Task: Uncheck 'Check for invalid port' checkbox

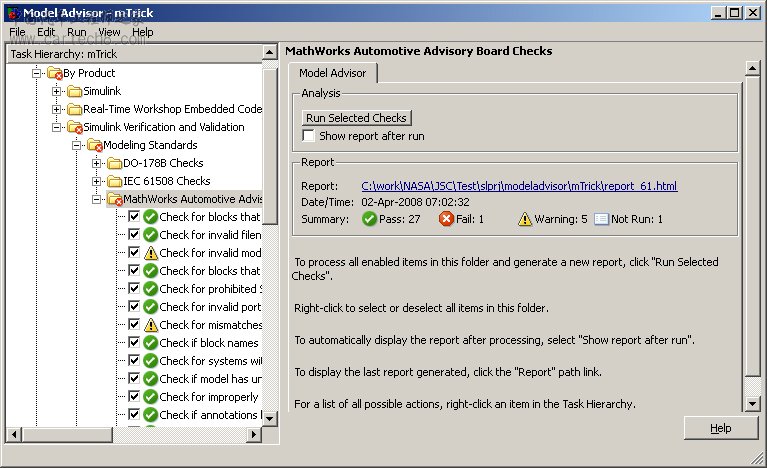Action: [134, 306]
